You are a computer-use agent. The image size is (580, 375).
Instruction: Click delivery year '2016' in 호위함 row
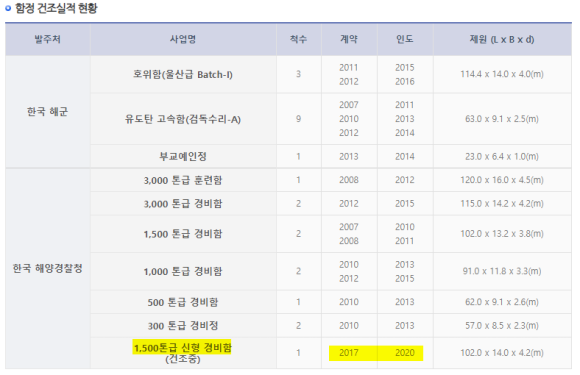click(405, 81)
